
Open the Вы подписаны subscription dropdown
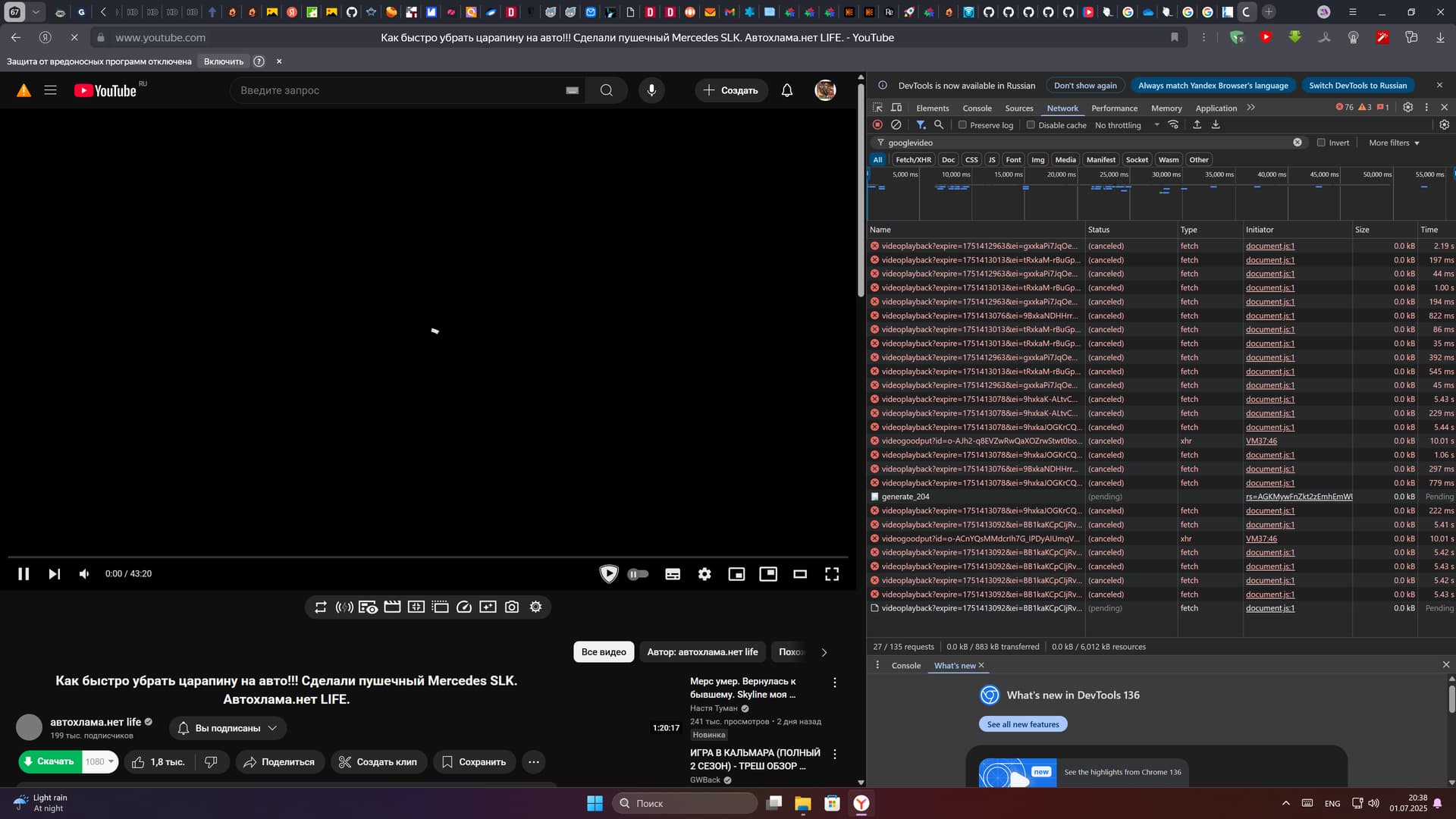tap(227, 728)
